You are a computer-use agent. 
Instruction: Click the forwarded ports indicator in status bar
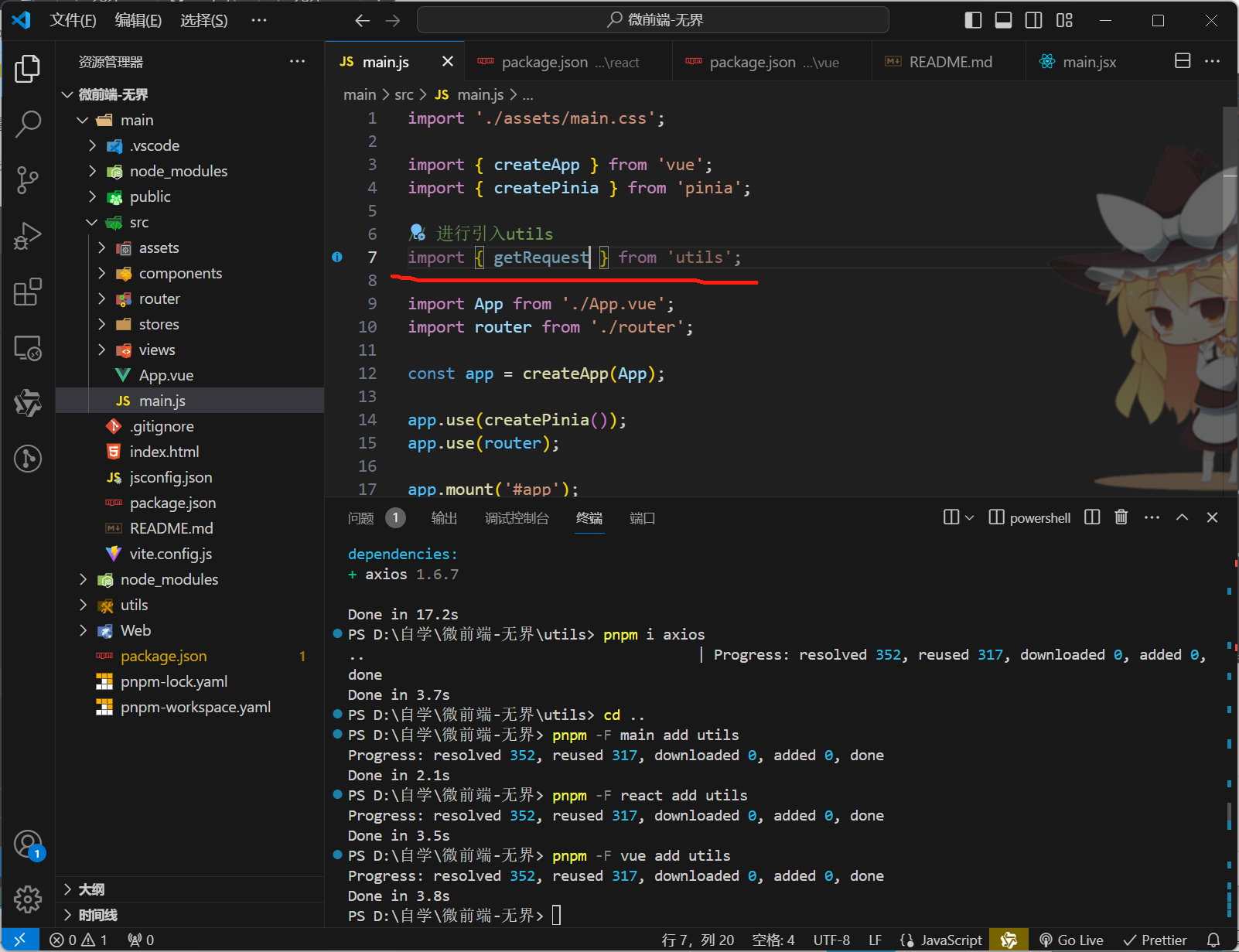click(142, 940)
